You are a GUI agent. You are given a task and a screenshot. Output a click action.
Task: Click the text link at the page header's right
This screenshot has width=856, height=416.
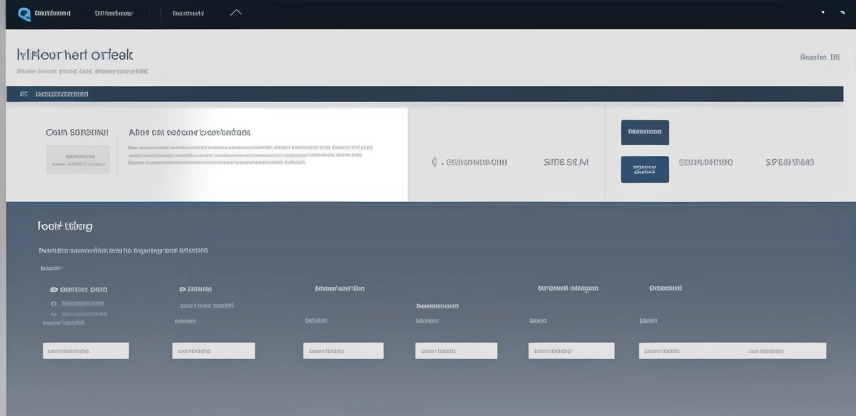click(x=819, y=58)
